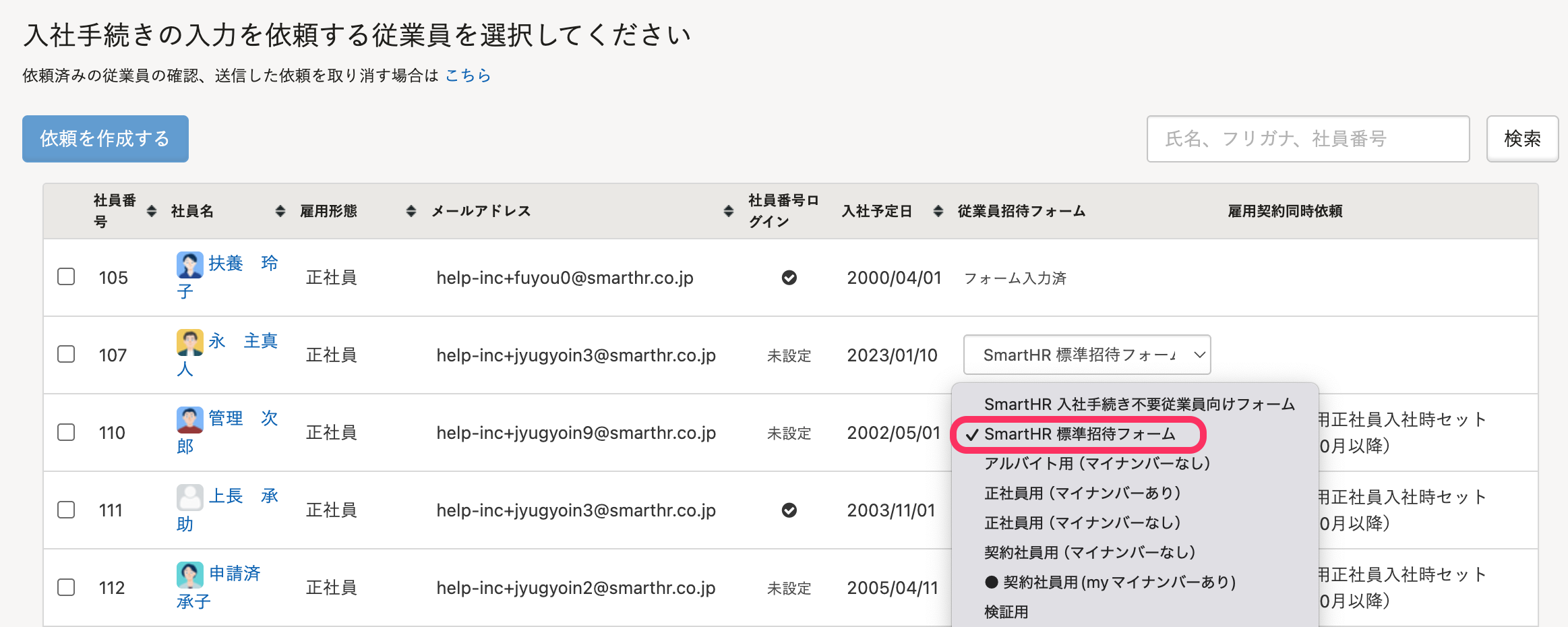Click blank avatar of employee 上長 承助
The width and height of the screenshot is (1568, 627).
pos(189,497)
